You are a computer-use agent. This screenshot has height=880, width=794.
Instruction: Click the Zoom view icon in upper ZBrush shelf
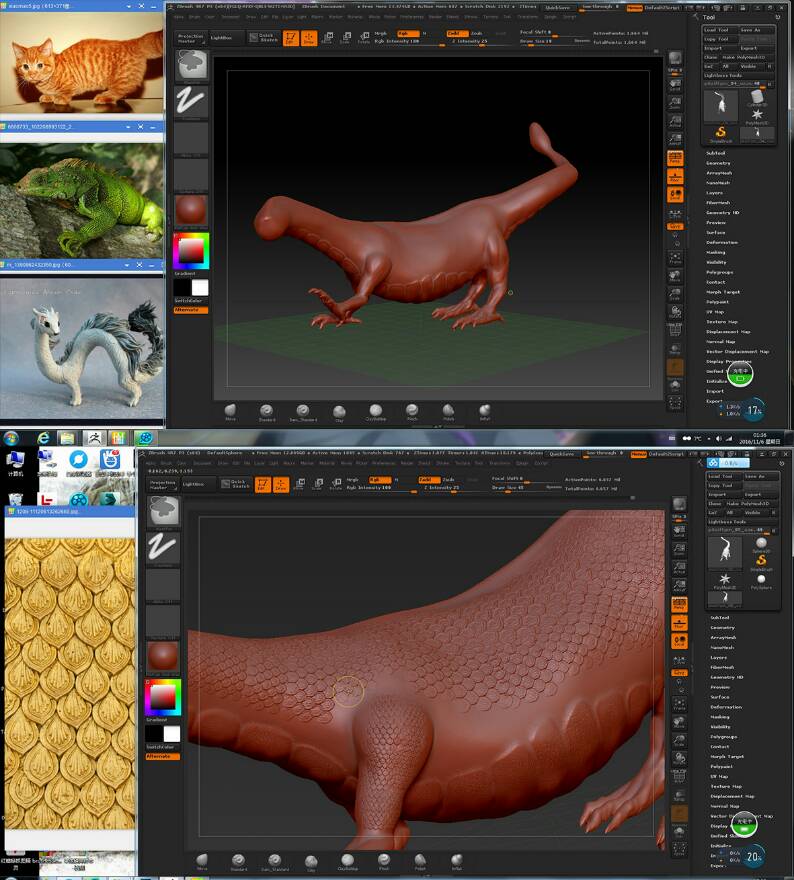point(675,103)
